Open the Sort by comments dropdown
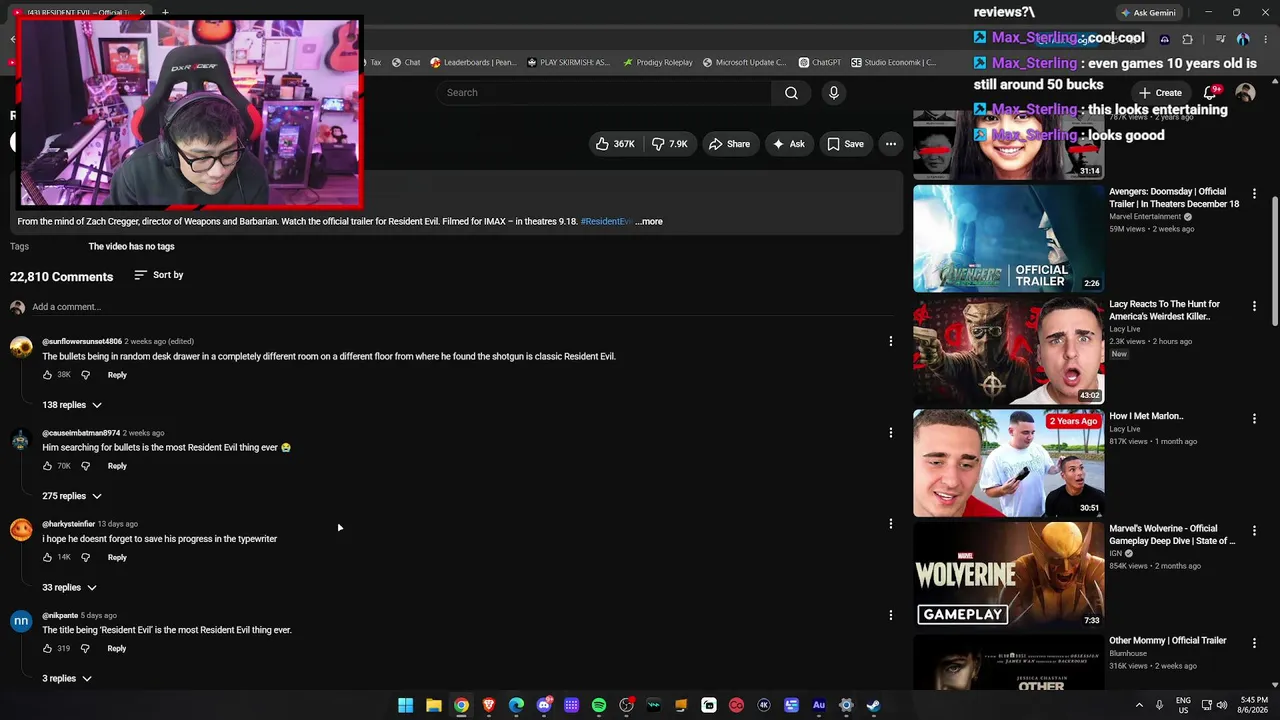The height and width of the screenshot is (720, 1280). [x=158, y=275]
